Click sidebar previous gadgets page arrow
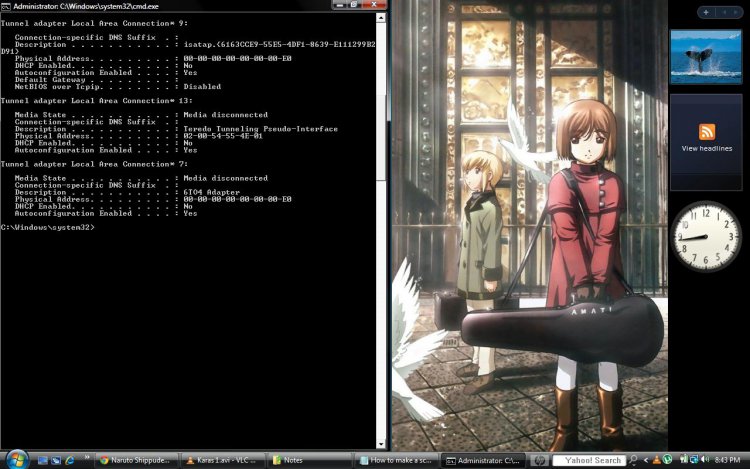This screenshot has height=469, width=750. coord(725,12)
